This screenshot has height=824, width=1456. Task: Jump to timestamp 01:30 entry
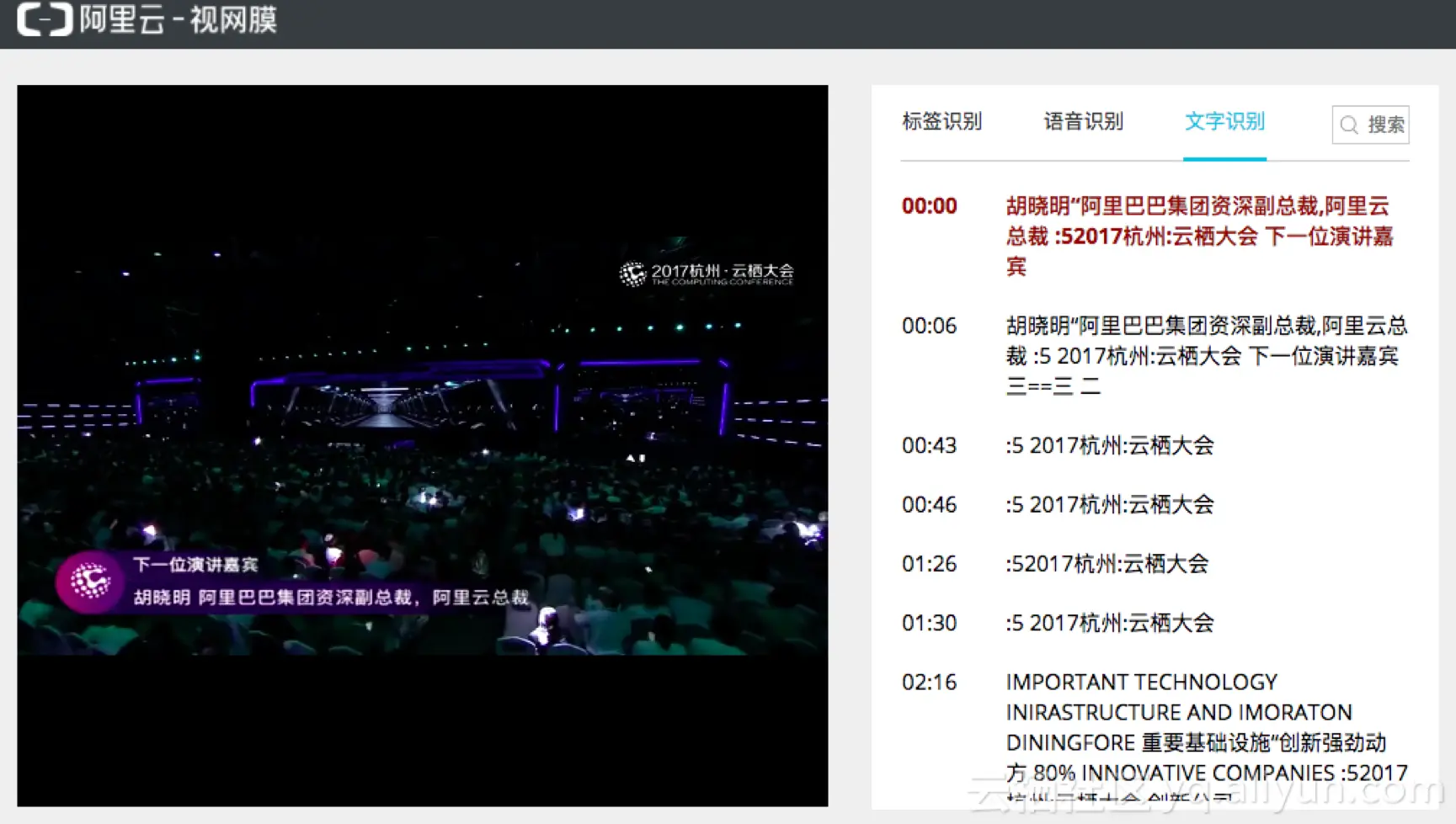pyautogui.click(x=929, y=624)
